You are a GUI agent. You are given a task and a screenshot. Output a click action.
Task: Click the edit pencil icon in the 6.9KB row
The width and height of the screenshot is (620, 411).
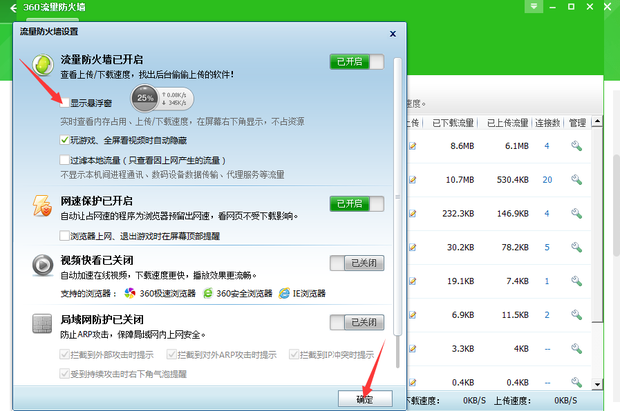pos(412,315)
